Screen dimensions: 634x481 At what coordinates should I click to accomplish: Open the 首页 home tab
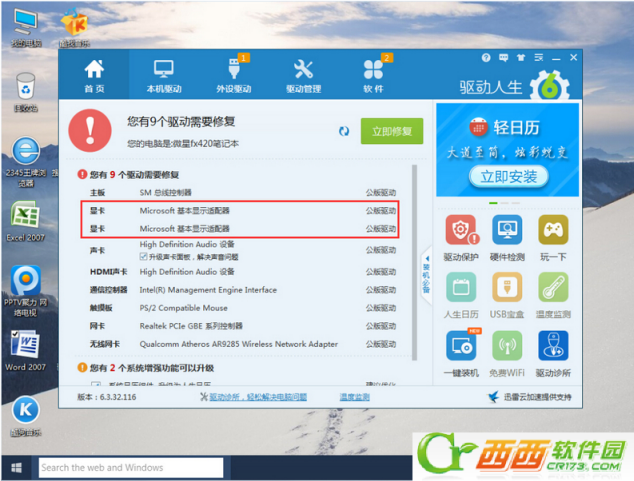tap(94, 76)
